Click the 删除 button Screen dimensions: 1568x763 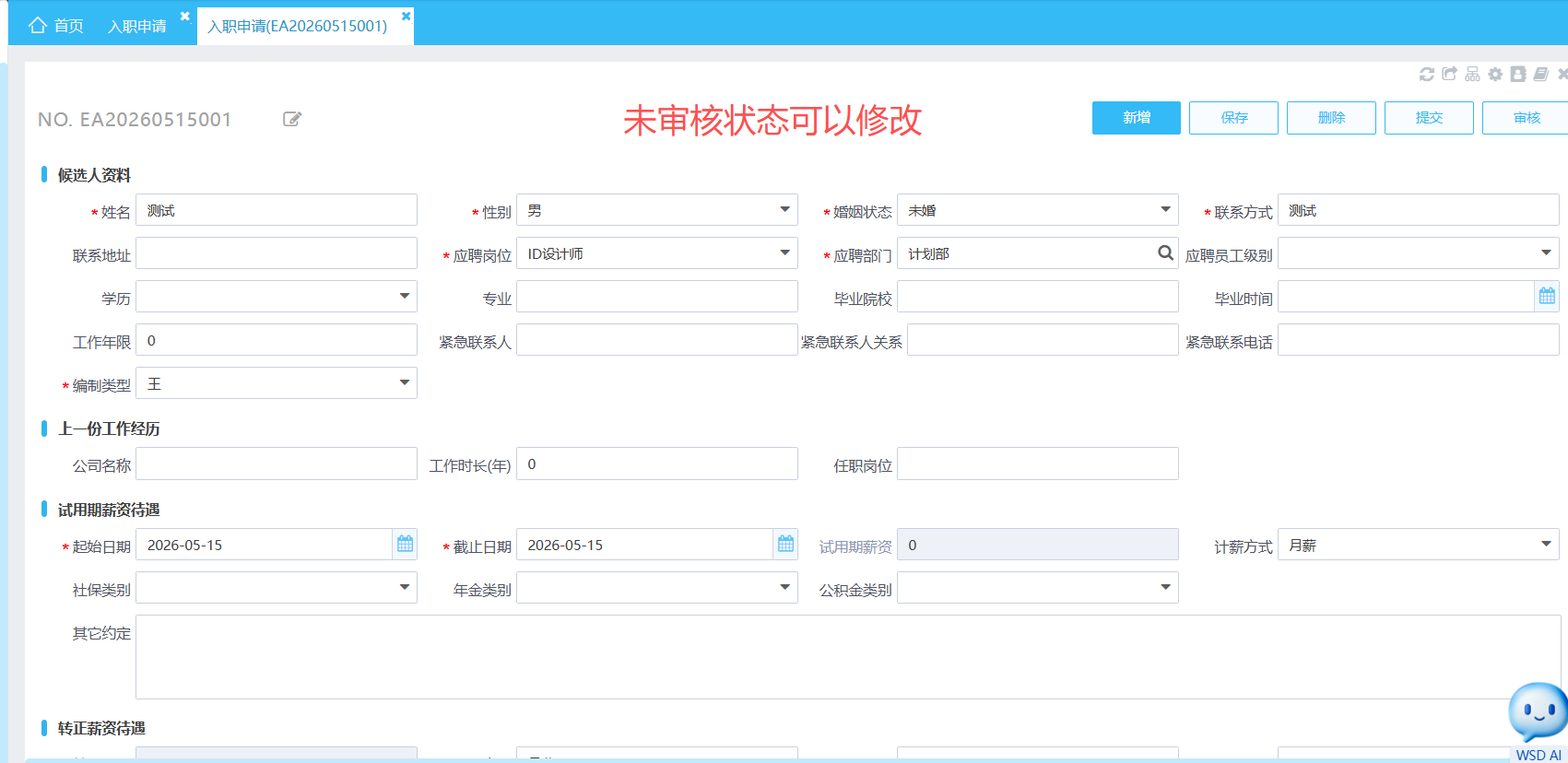pyautogui.click(x=1331, y=118)
